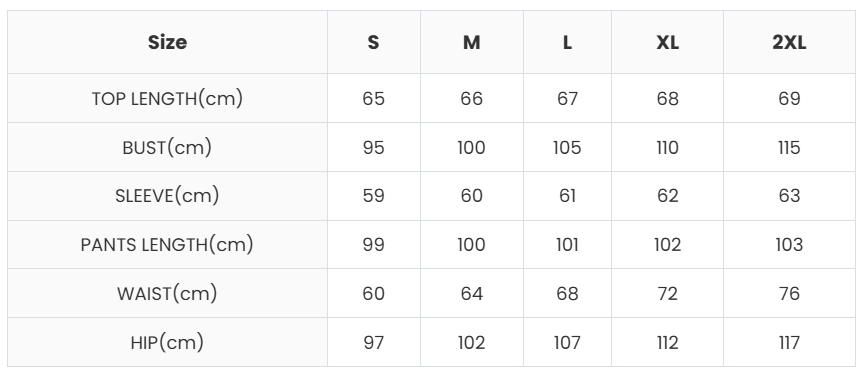Click top length value 65 for S
This screenshot has height=372, width=862.
click(373, 99)
